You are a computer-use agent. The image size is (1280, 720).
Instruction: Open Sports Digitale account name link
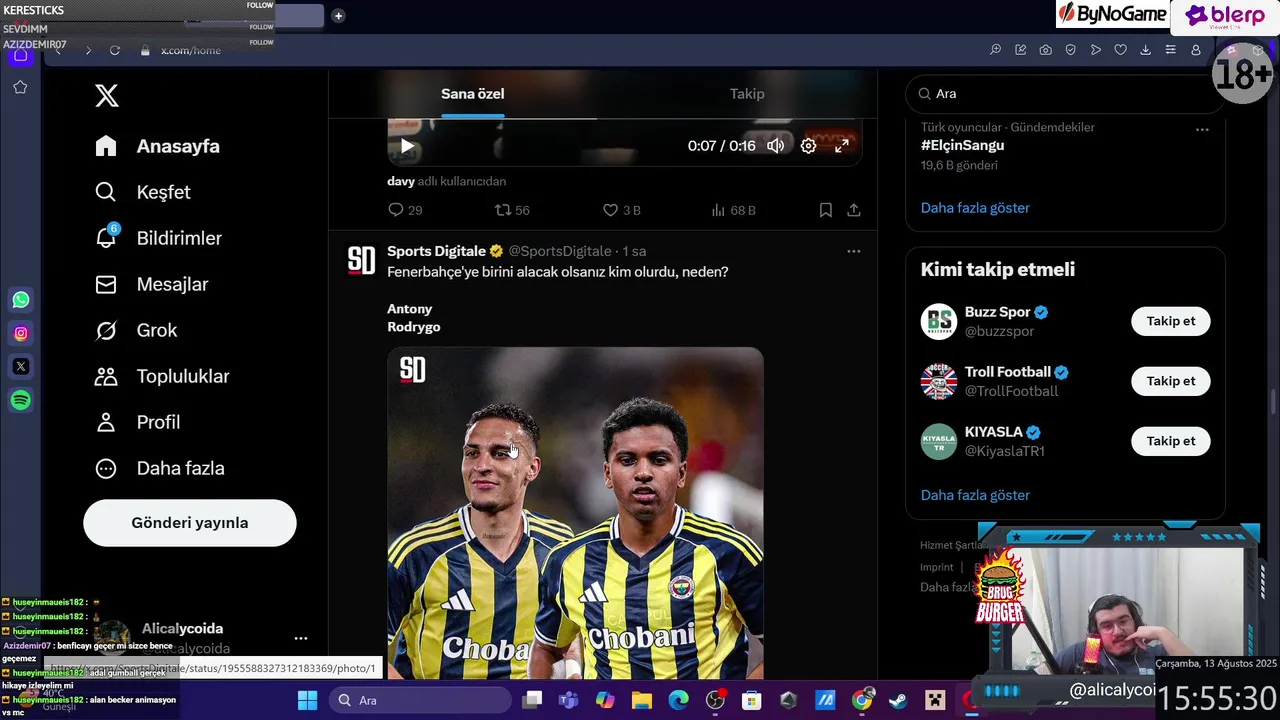pos(437,251)
